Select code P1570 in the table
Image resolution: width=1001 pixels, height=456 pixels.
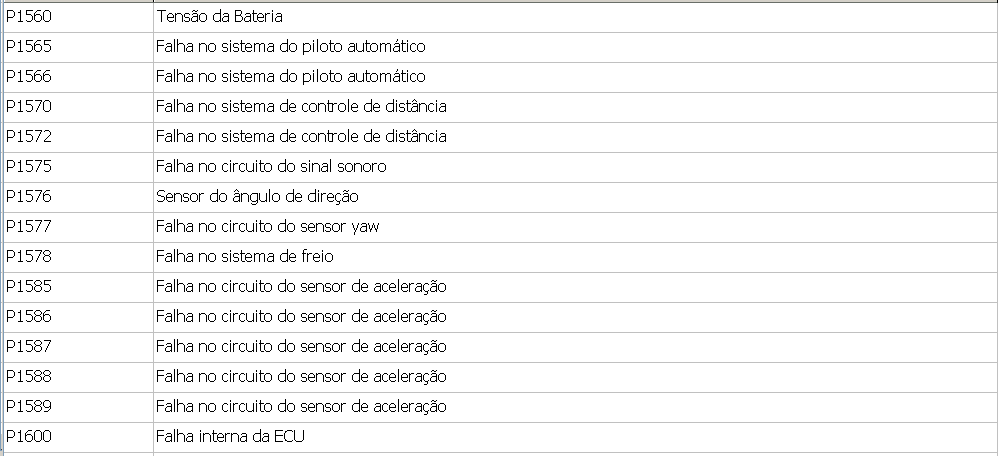coord(29,107)
